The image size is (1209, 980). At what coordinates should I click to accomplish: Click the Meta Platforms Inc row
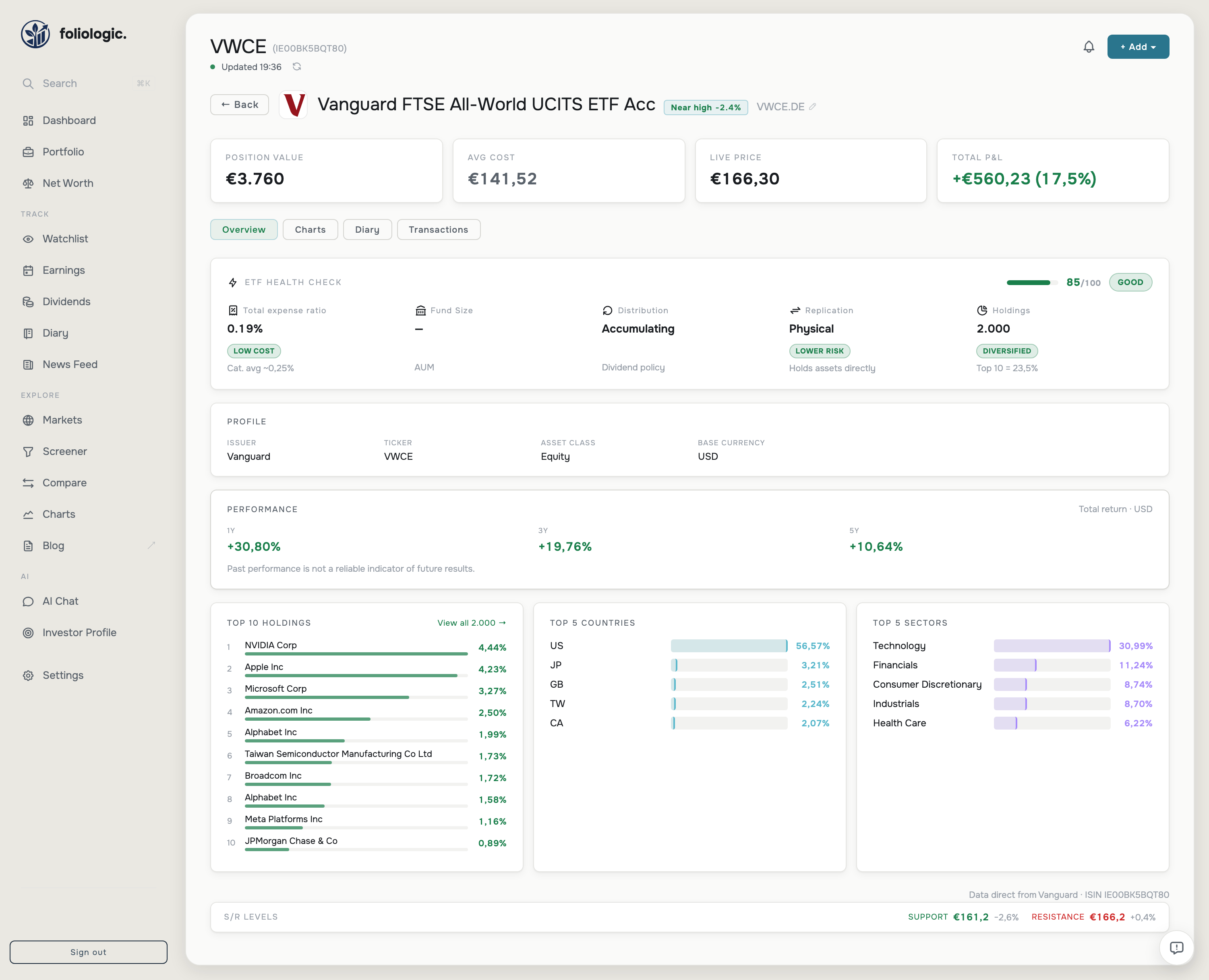pos(367,821)
